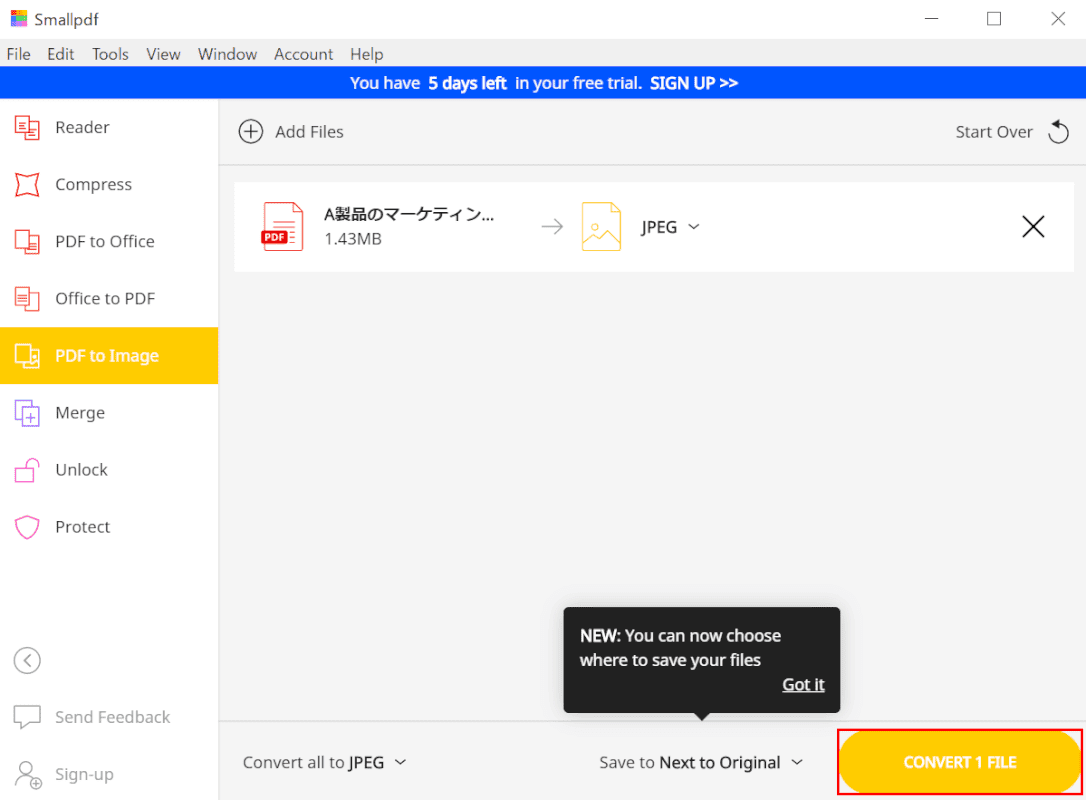Remove the file with the X icon

click(1033, 226)
